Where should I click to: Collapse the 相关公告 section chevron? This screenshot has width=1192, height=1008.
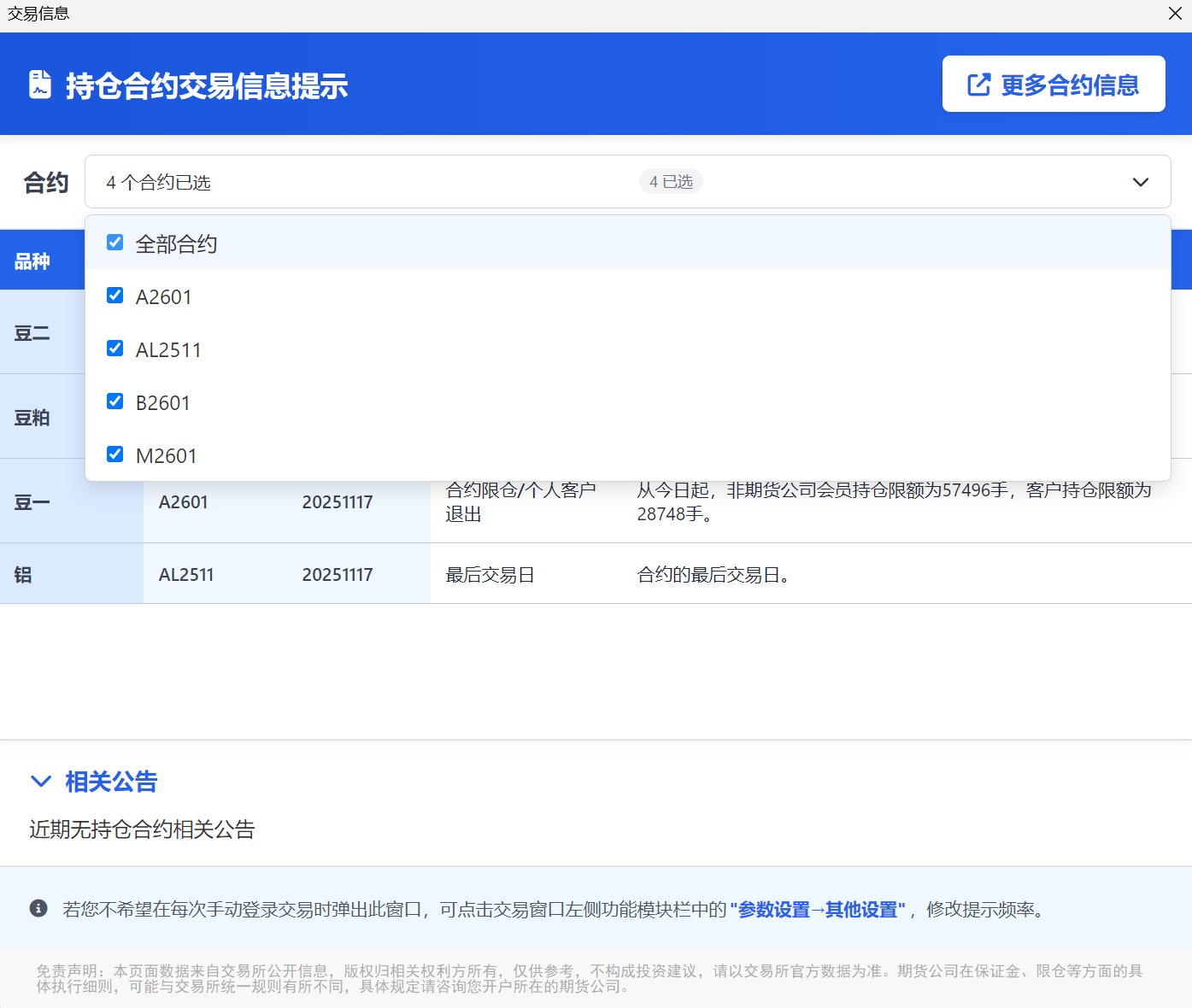[x=41, y=781]
